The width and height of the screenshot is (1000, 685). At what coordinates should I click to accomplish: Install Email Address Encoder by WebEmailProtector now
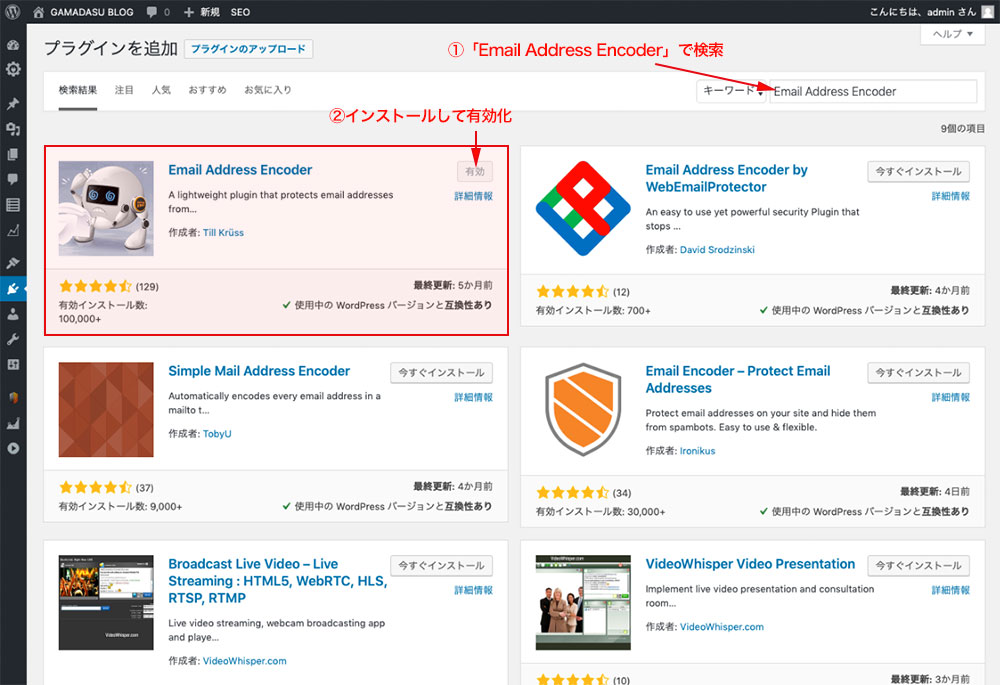(x=918, y=171)
